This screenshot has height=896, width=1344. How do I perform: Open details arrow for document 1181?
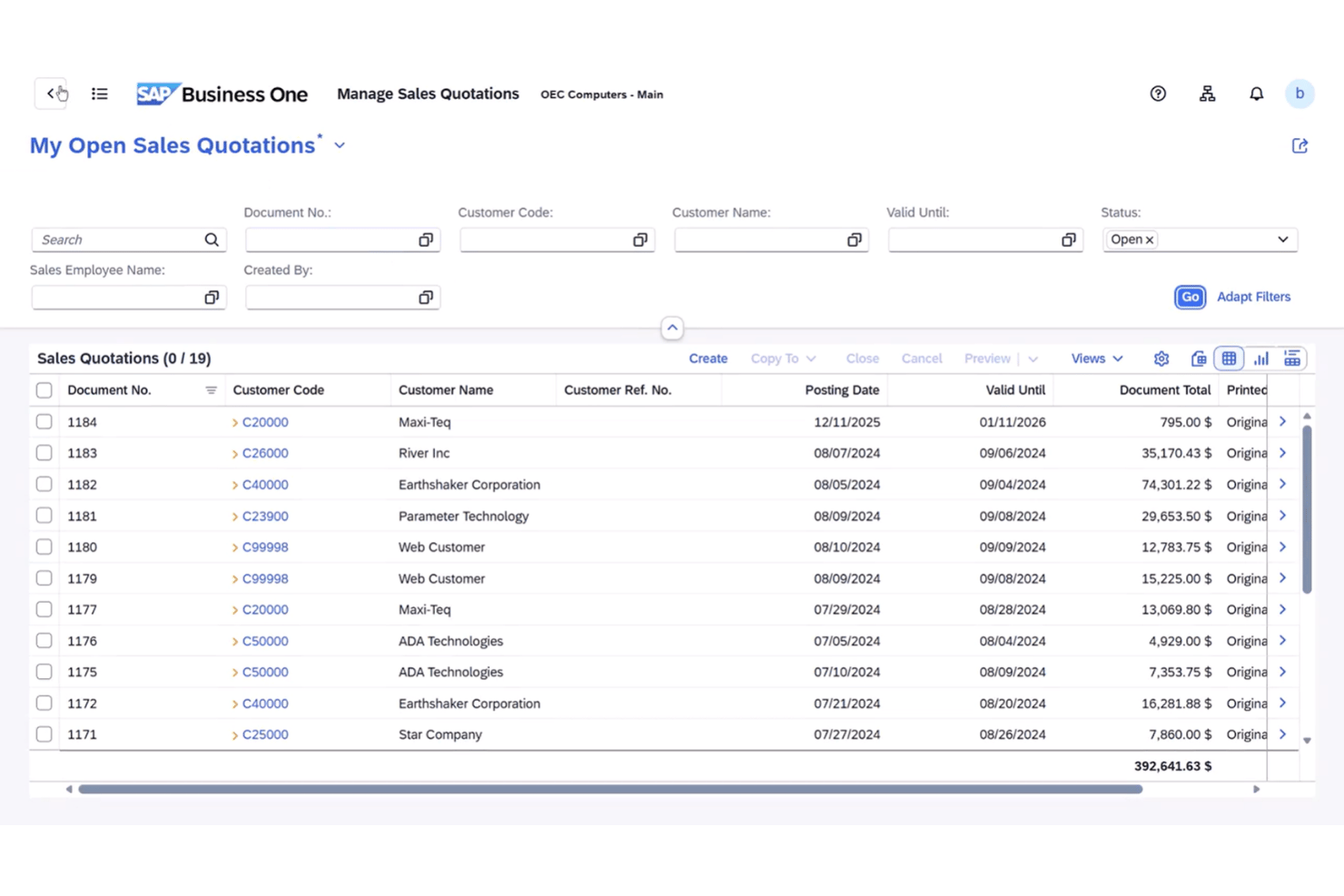[x=1282, y=516]
